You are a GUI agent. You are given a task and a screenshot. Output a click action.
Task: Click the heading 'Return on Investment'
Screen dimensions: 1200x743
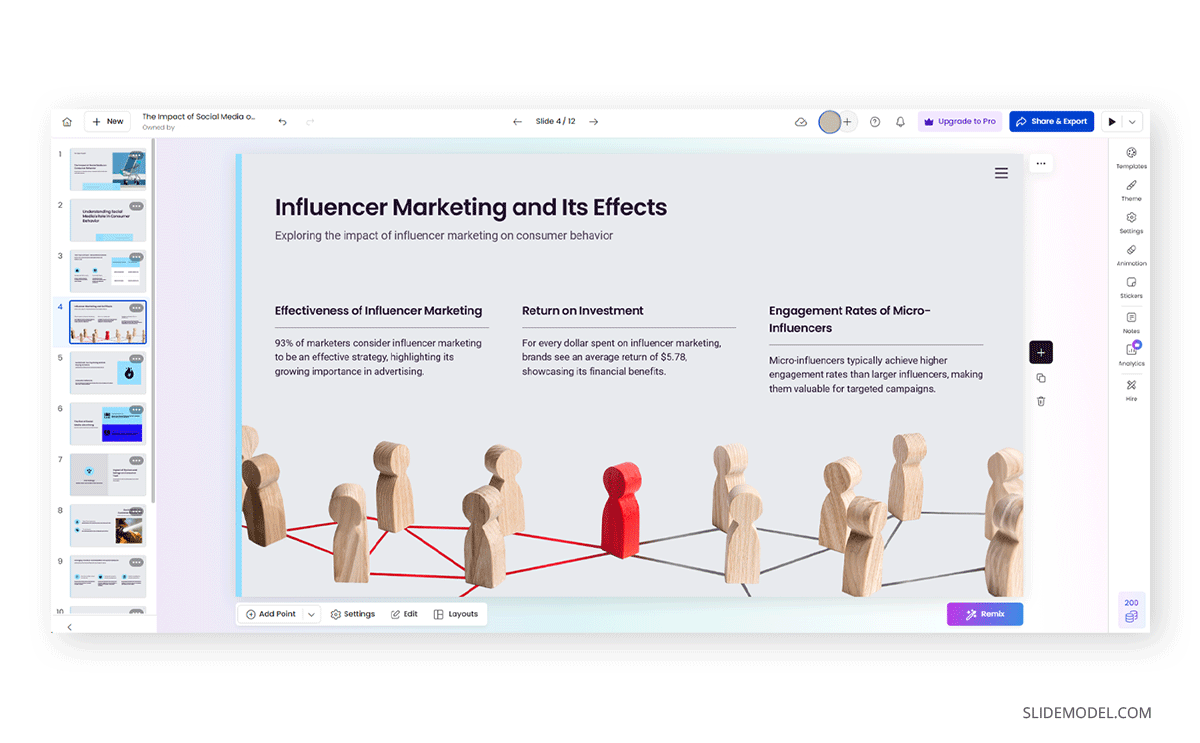(x=583, y=311)
